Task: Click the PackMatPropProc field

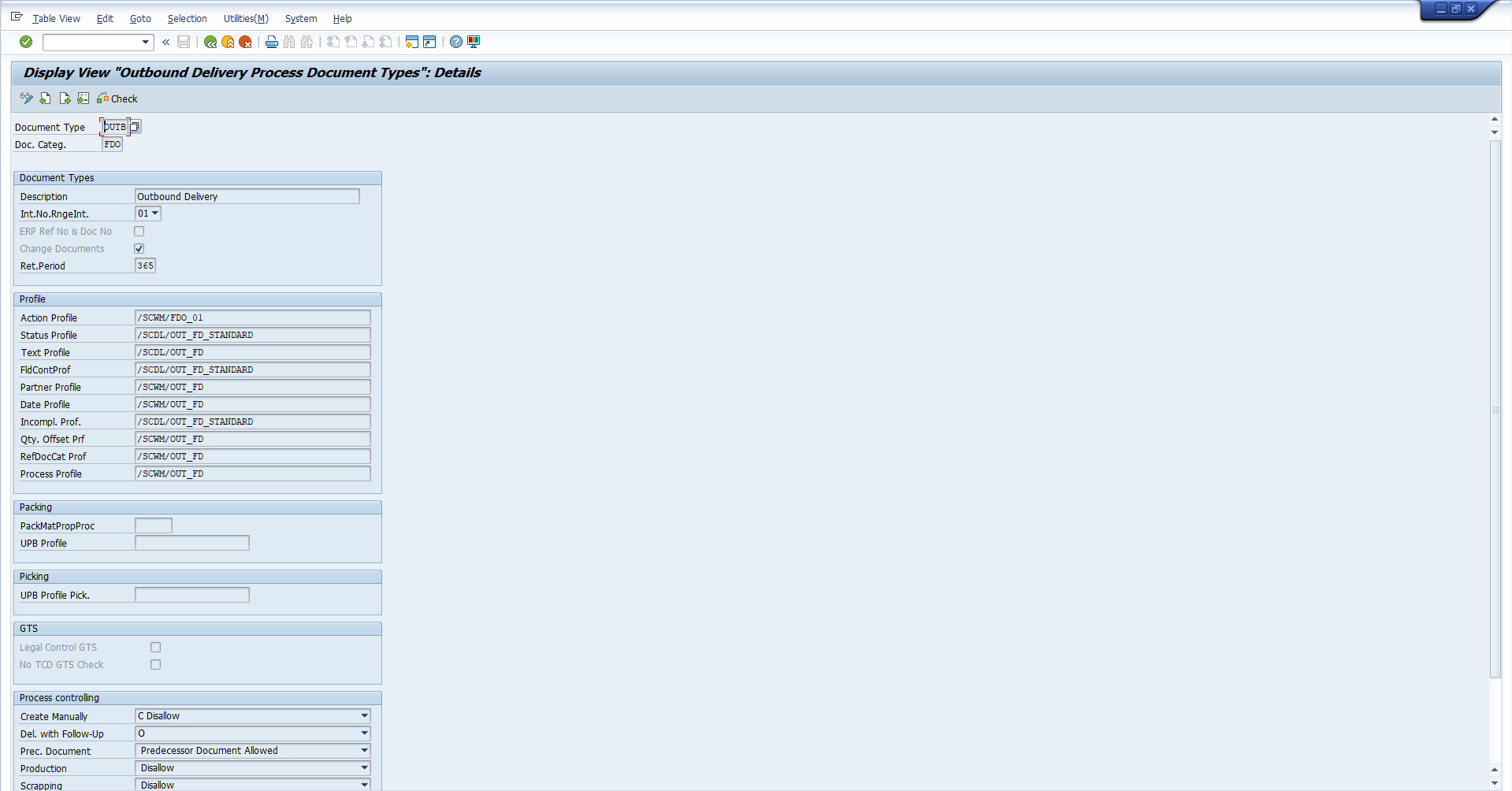Action: click(154, 525)
